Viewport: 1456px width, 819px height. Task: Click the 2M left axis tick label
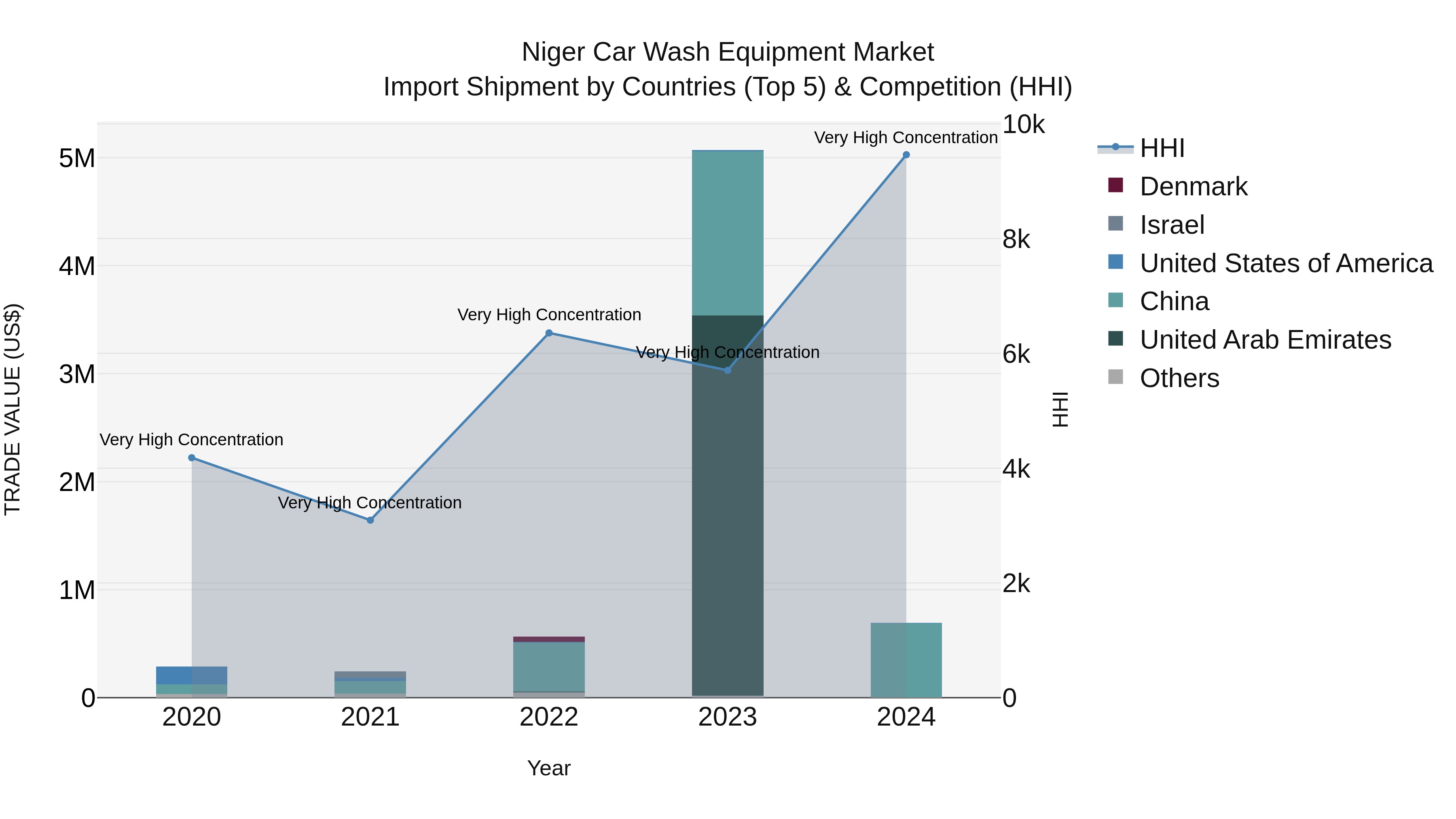(77, 482)
